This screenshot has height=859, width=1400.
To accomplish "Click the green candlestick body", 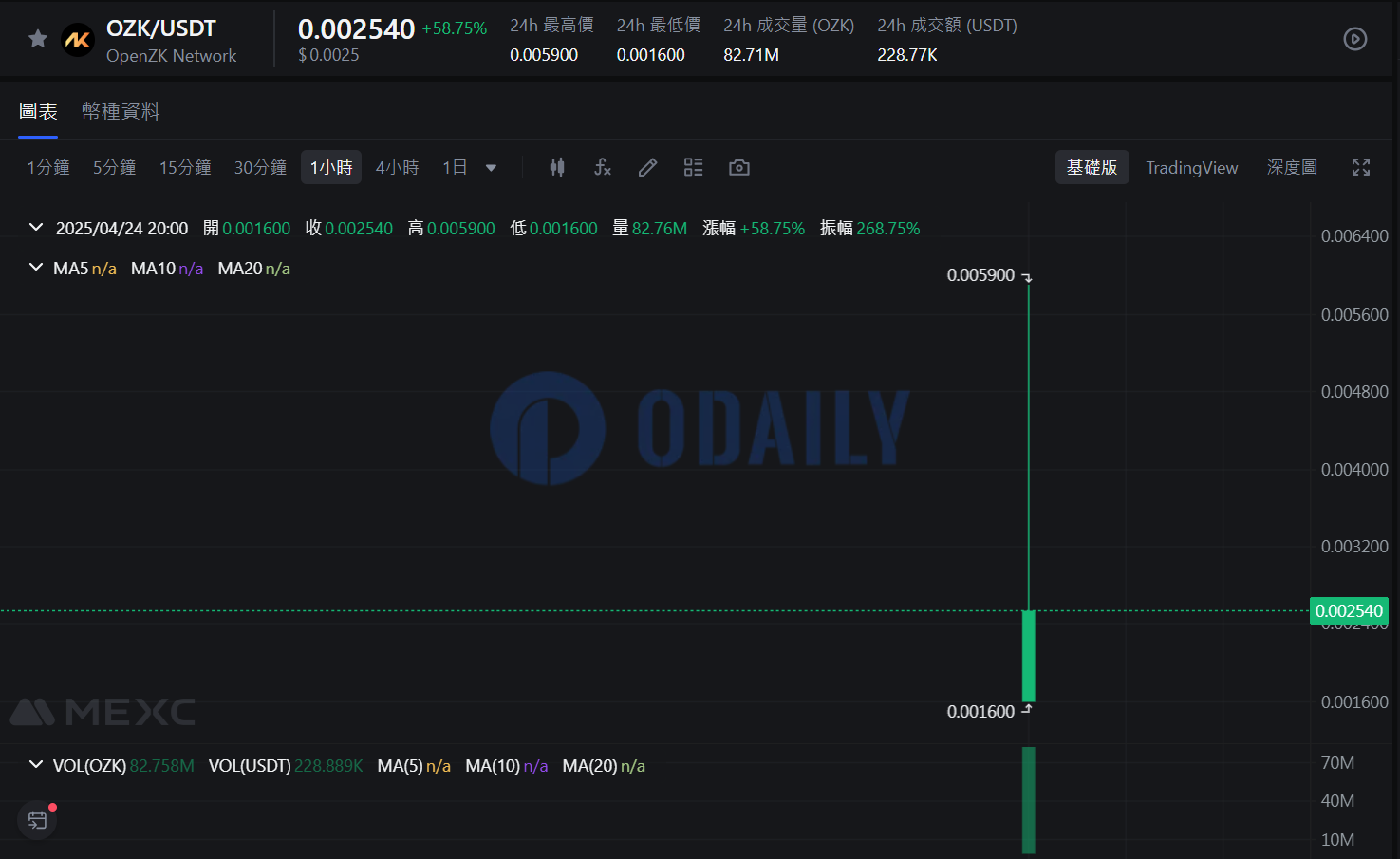I will [1028, 656].
